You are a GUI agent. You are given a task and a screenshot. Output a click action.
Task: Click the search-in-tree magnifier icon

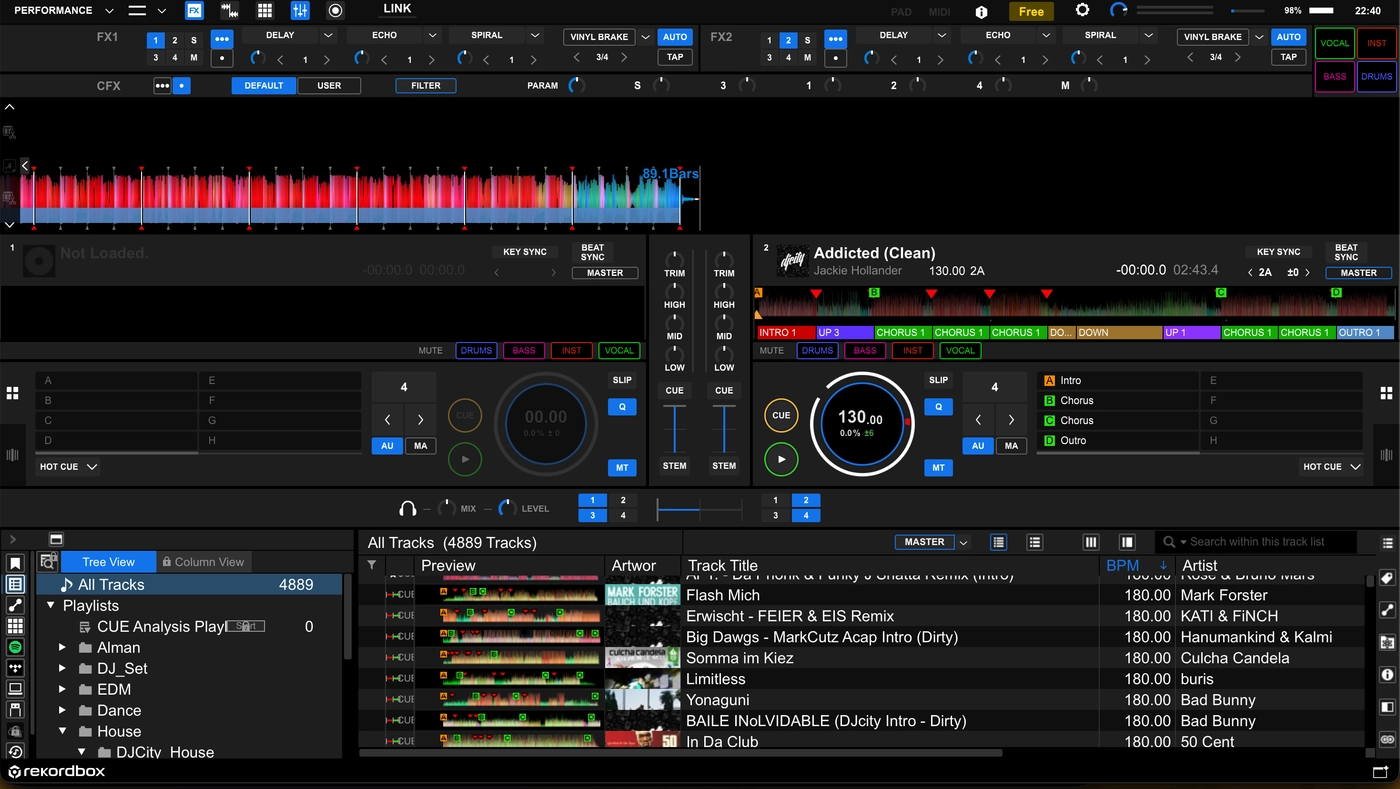coord(48,562)
